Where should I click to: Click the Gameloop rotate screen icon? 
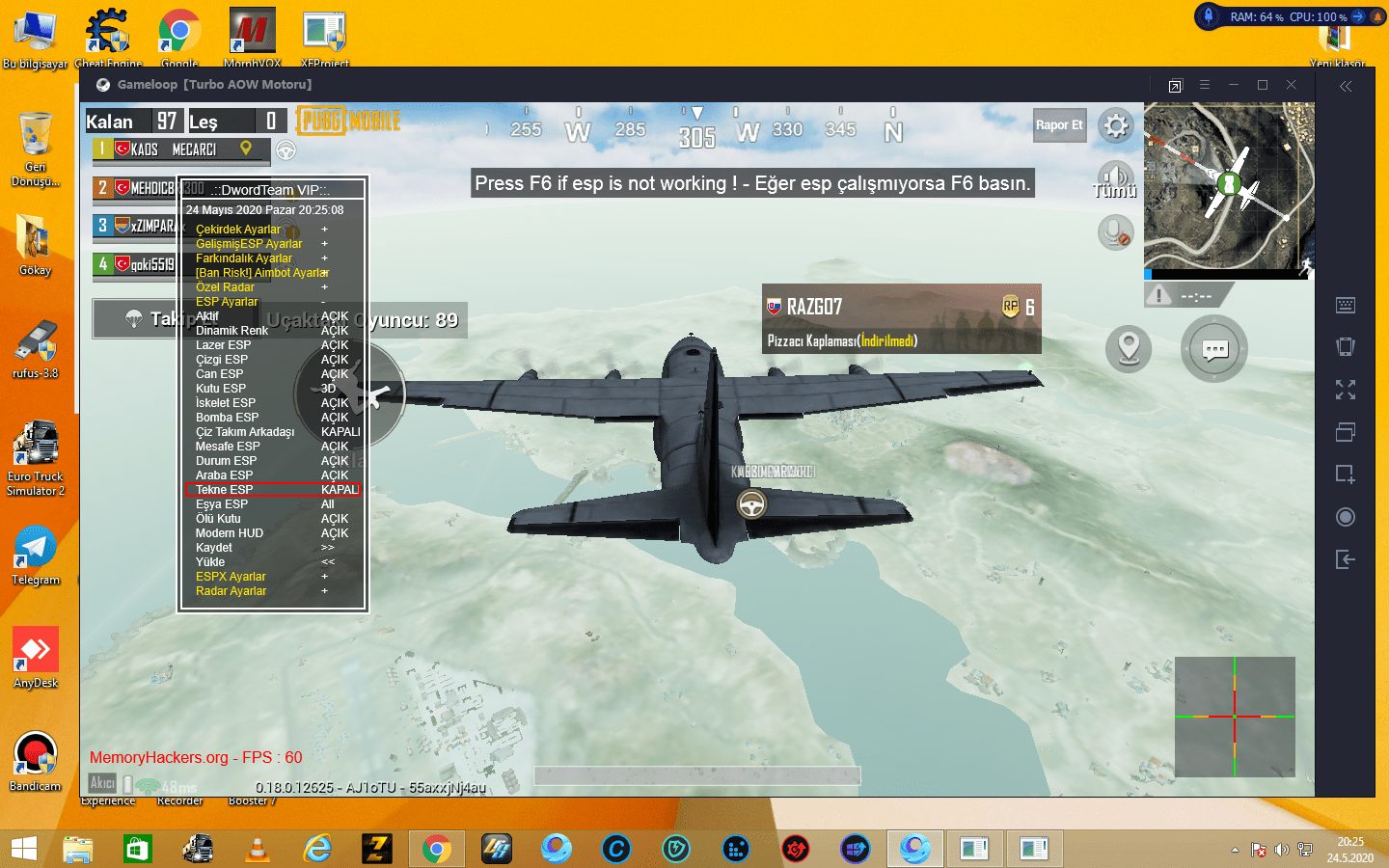point(1346,347)
